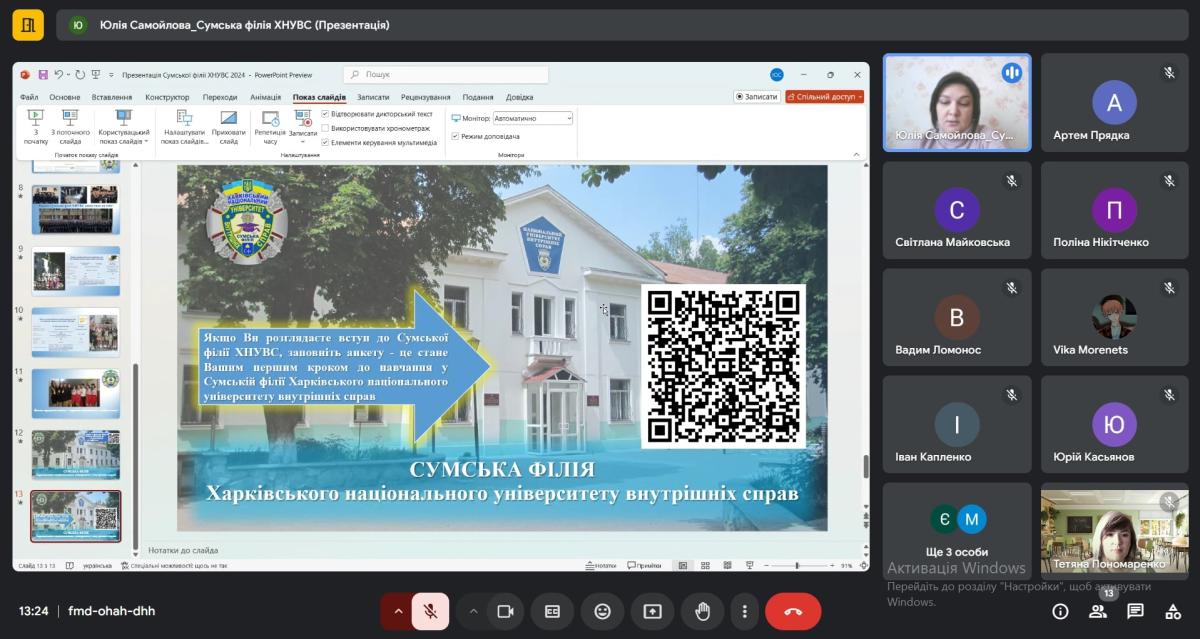Open the 'Ще 3 особи' participants tile
Screen dimensions: 1200x639
pyautogui.click(x=957, y=532)
